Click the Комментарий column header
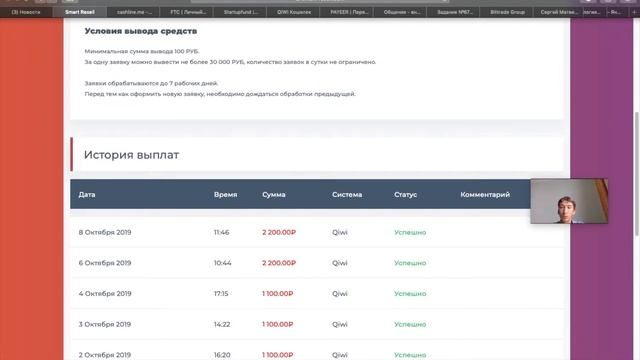The height and width of the screenshot is (360, 640). (x=485, y=195)
